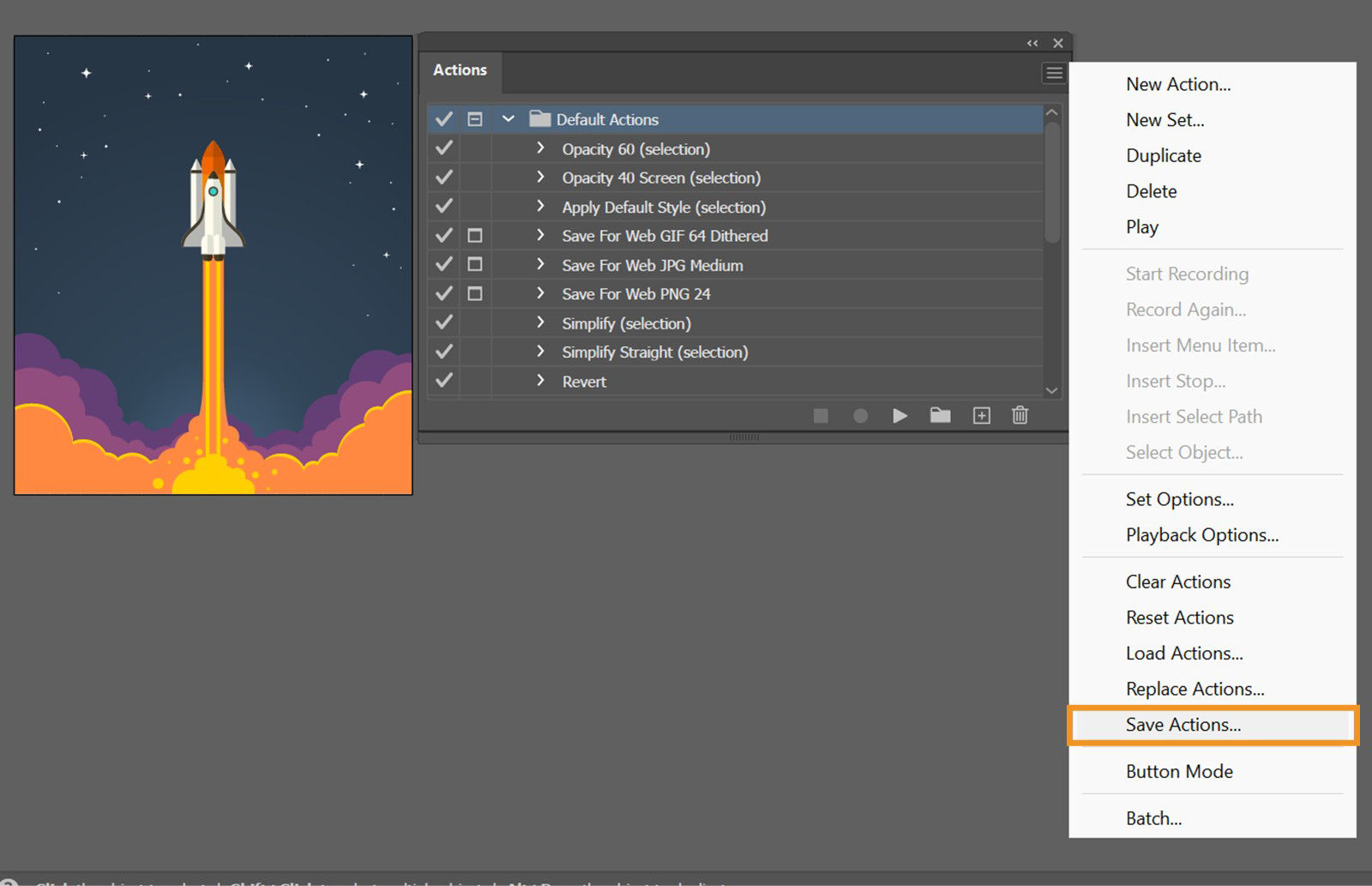1372x886 pixels.
Task: Choose Save Actions from the menu
Action: pyautogui.click(x=1183, y=725)
